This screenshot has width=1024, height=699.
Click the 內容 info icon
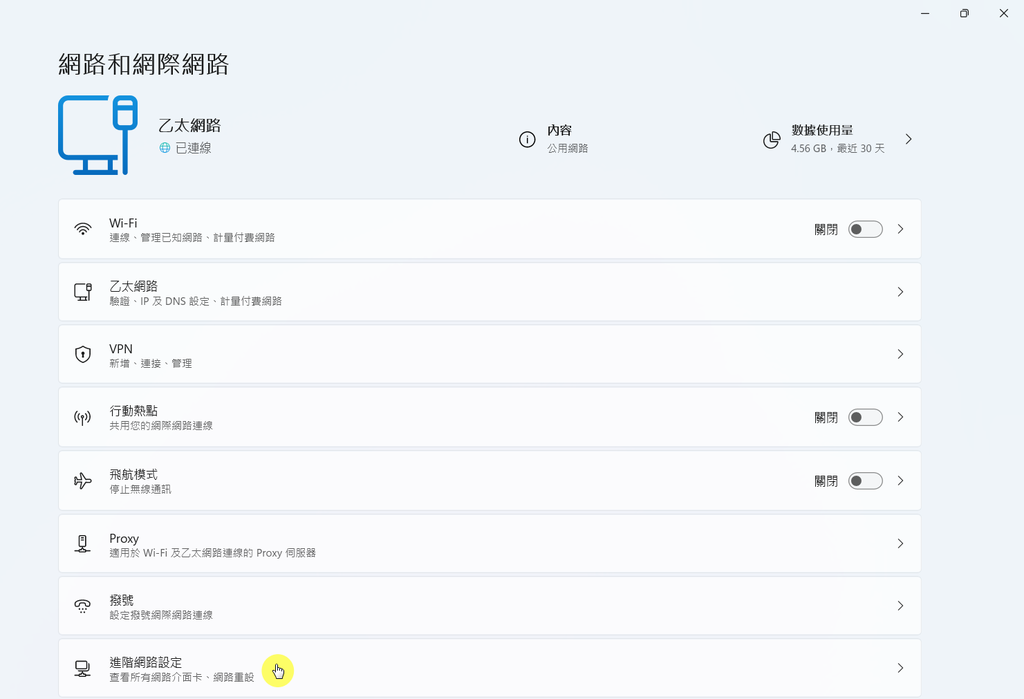click(528, 139)
